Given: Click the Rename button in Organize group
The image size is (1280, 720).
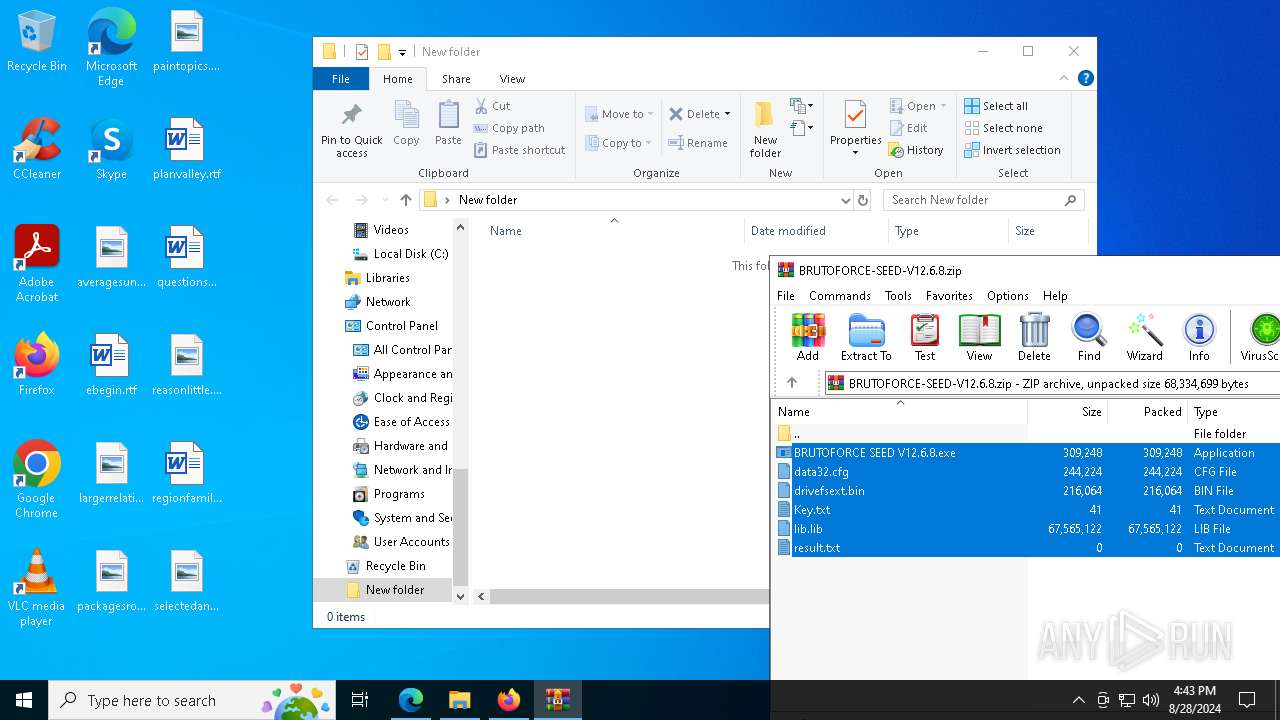Looking at the screenshot, I should [x=698, y=143].
